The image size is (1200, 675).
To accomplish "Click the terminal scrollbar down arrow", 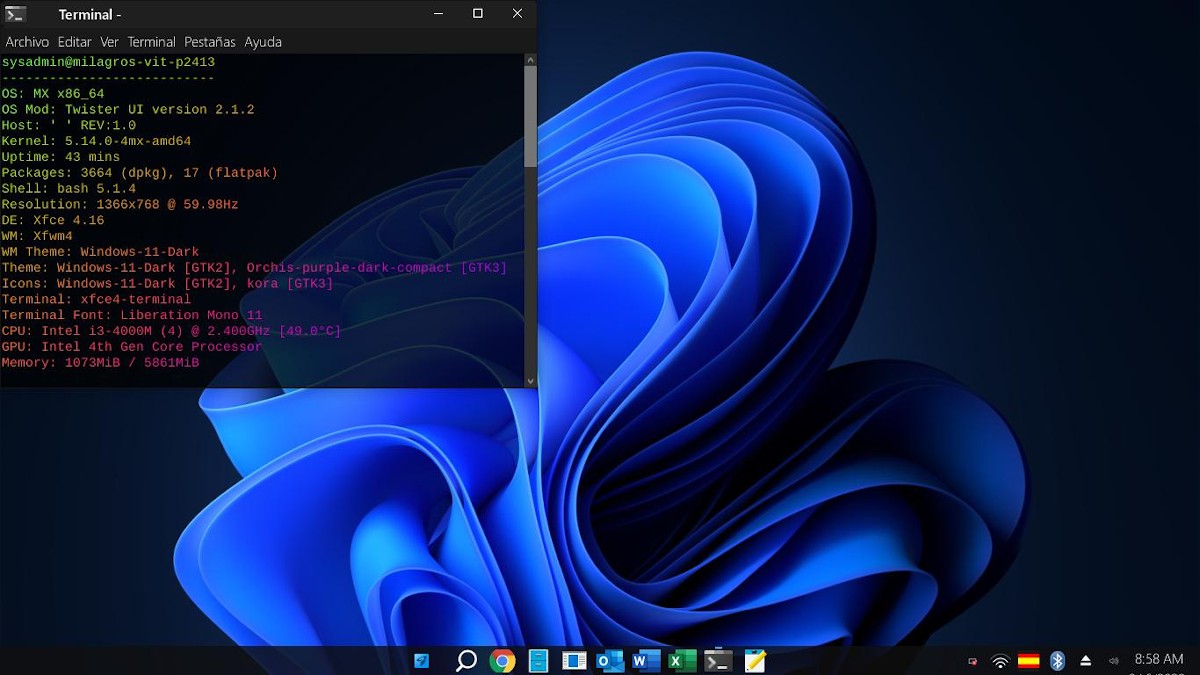I will pyautogui.click(x=530, y=380).
